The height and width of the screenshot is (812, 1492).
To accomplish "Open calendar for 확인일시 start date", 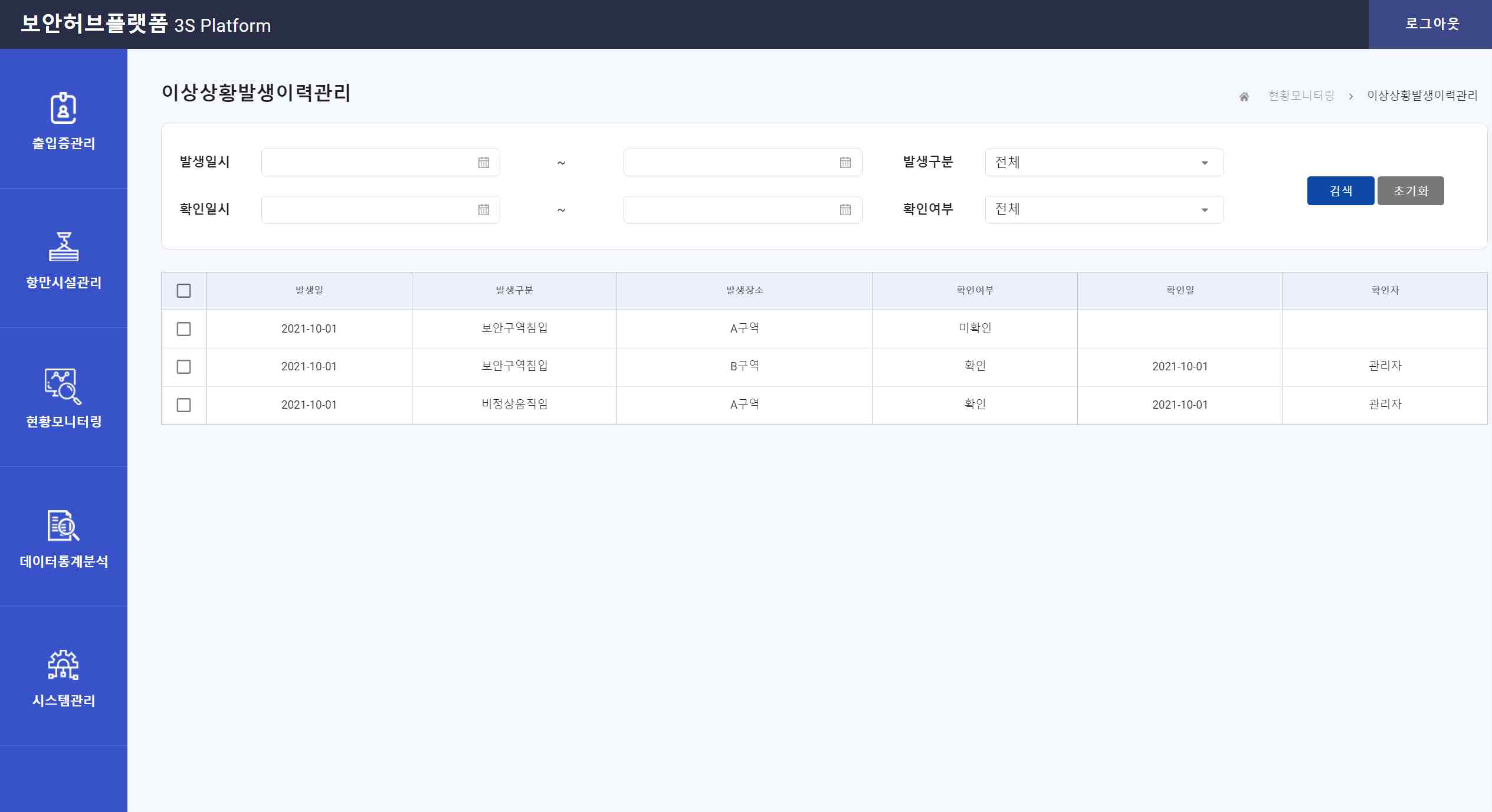I will coord(483,209).
